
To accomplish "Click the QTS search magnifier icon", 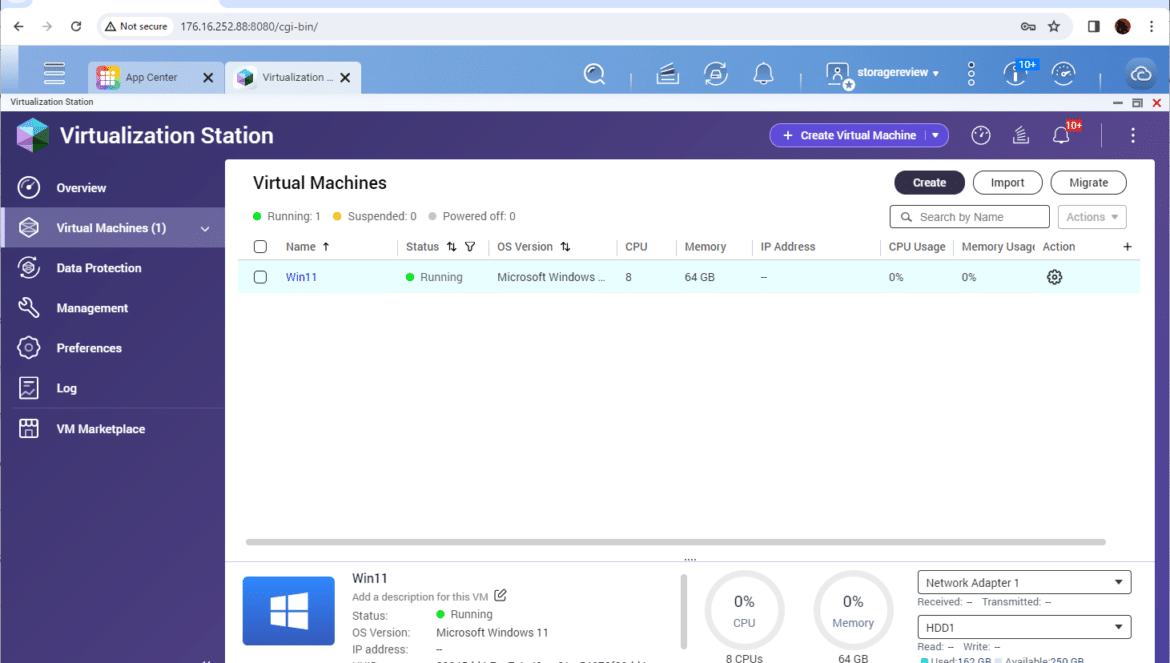I will pyautogui.click(x=594, y=74).
